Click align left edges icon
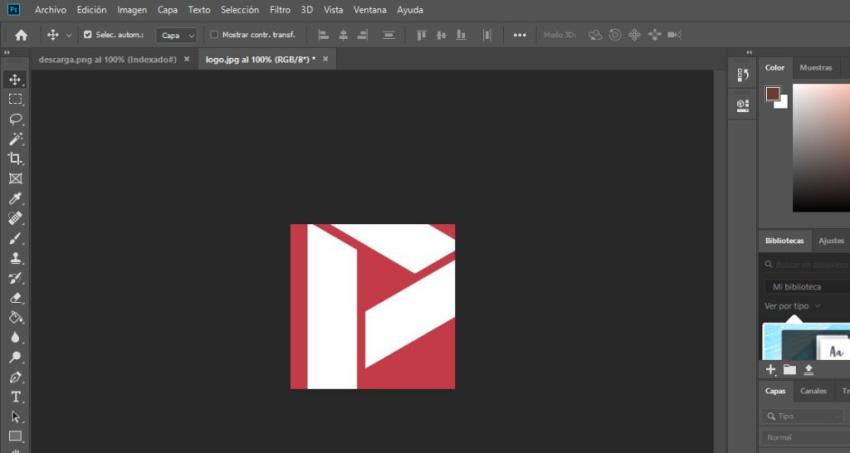Viewport: 850px width, 453px height. pyautogui.click(x=323, y=35)
